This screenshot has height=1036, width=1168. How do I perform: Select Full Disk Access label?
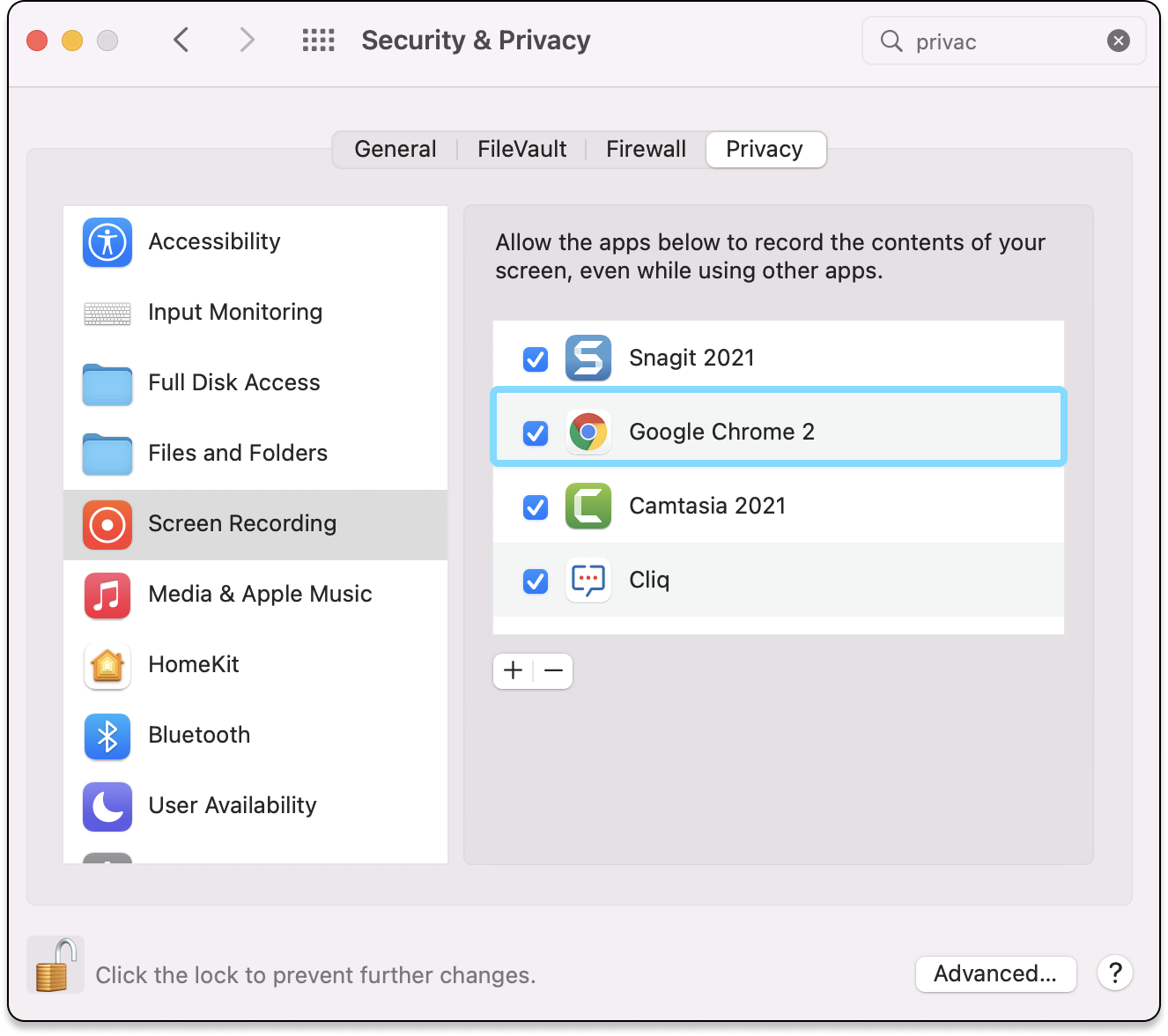tap(234, 382)
